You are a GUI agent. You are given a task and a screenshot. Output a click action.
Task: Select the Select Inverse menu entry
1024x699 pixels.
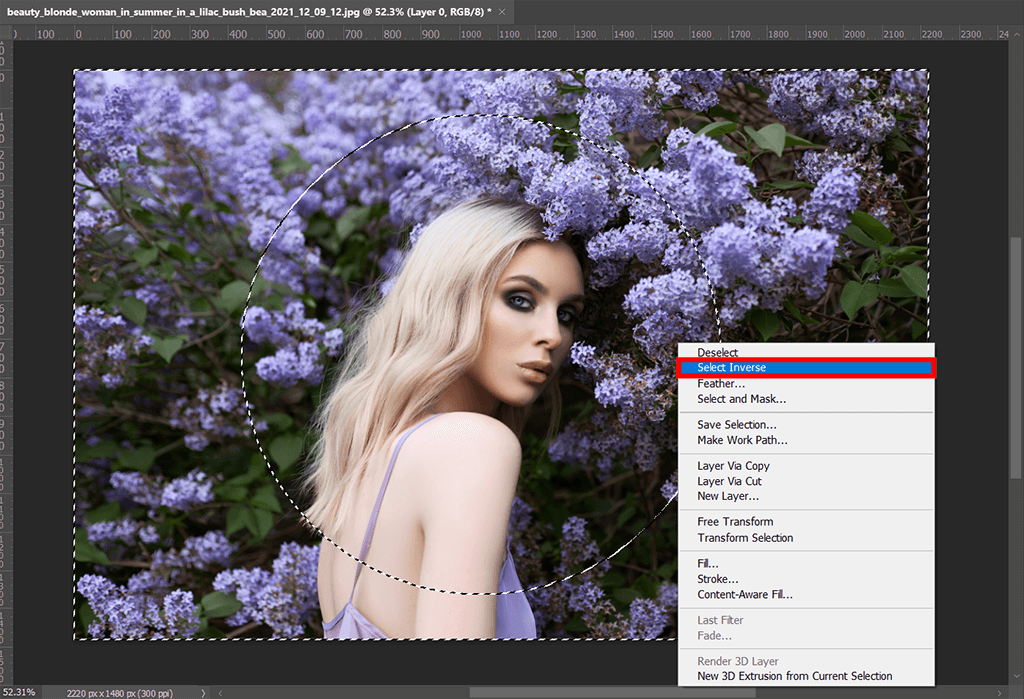coord(806,367)
